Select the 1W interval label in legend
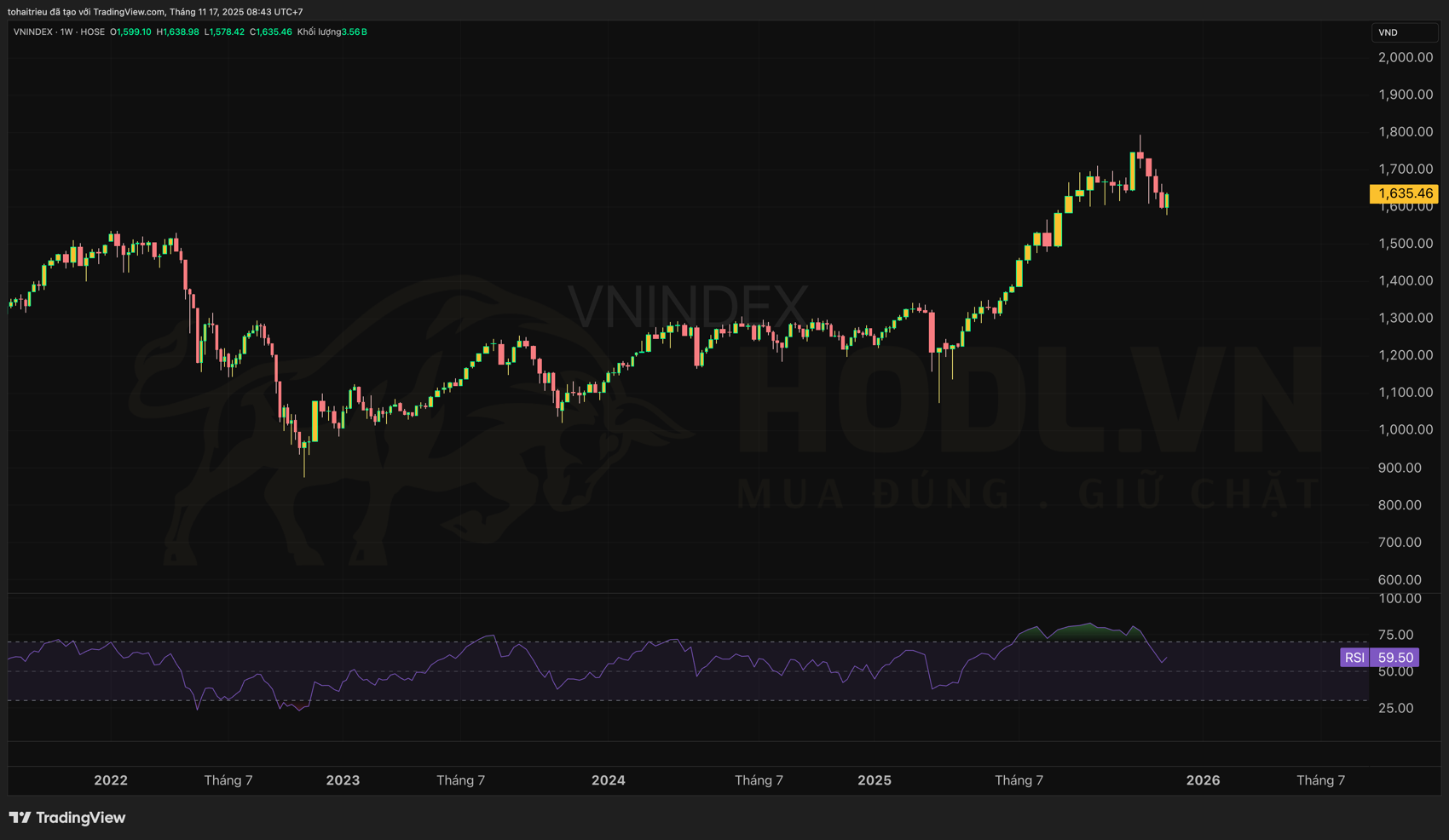 [x=66, y=32]
